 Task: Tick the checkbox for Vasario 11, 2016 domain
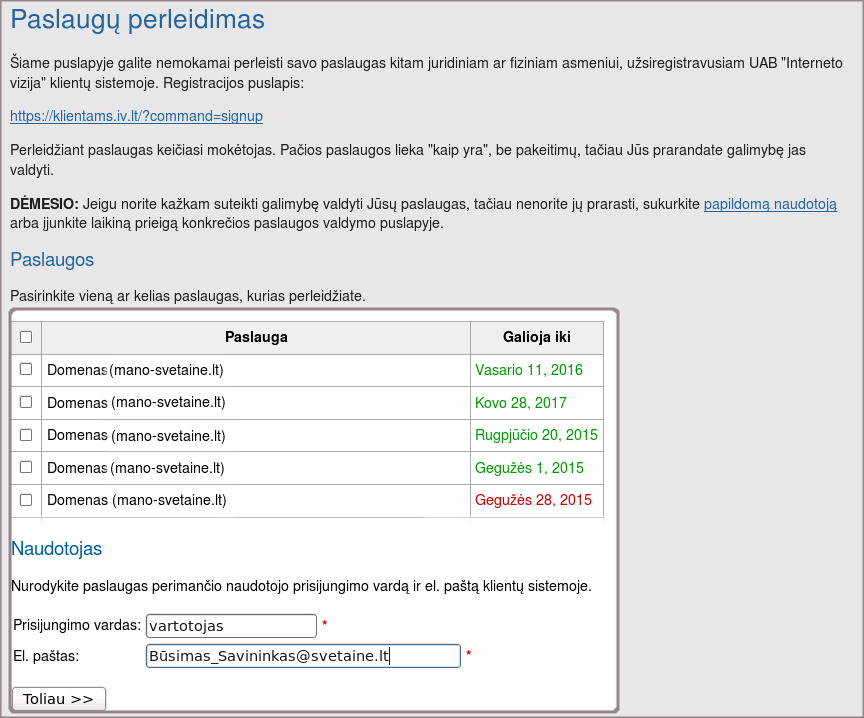tap(26, 369)
